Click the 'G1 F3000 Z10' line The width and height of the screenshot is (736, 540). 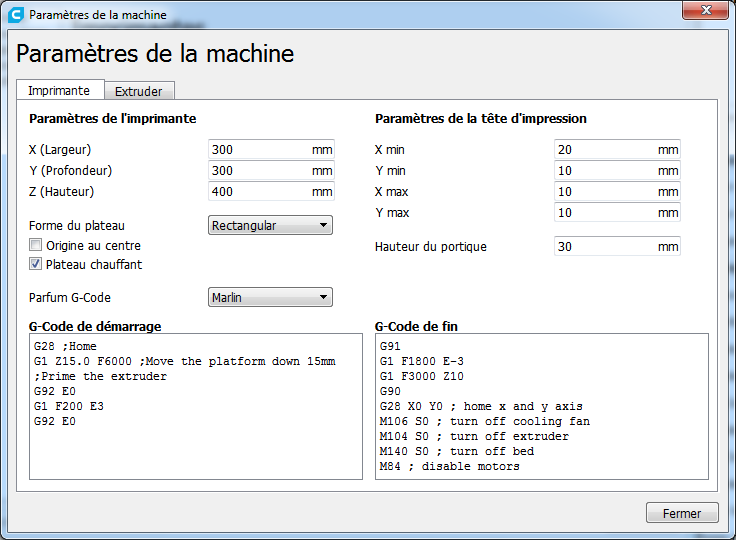422,376
